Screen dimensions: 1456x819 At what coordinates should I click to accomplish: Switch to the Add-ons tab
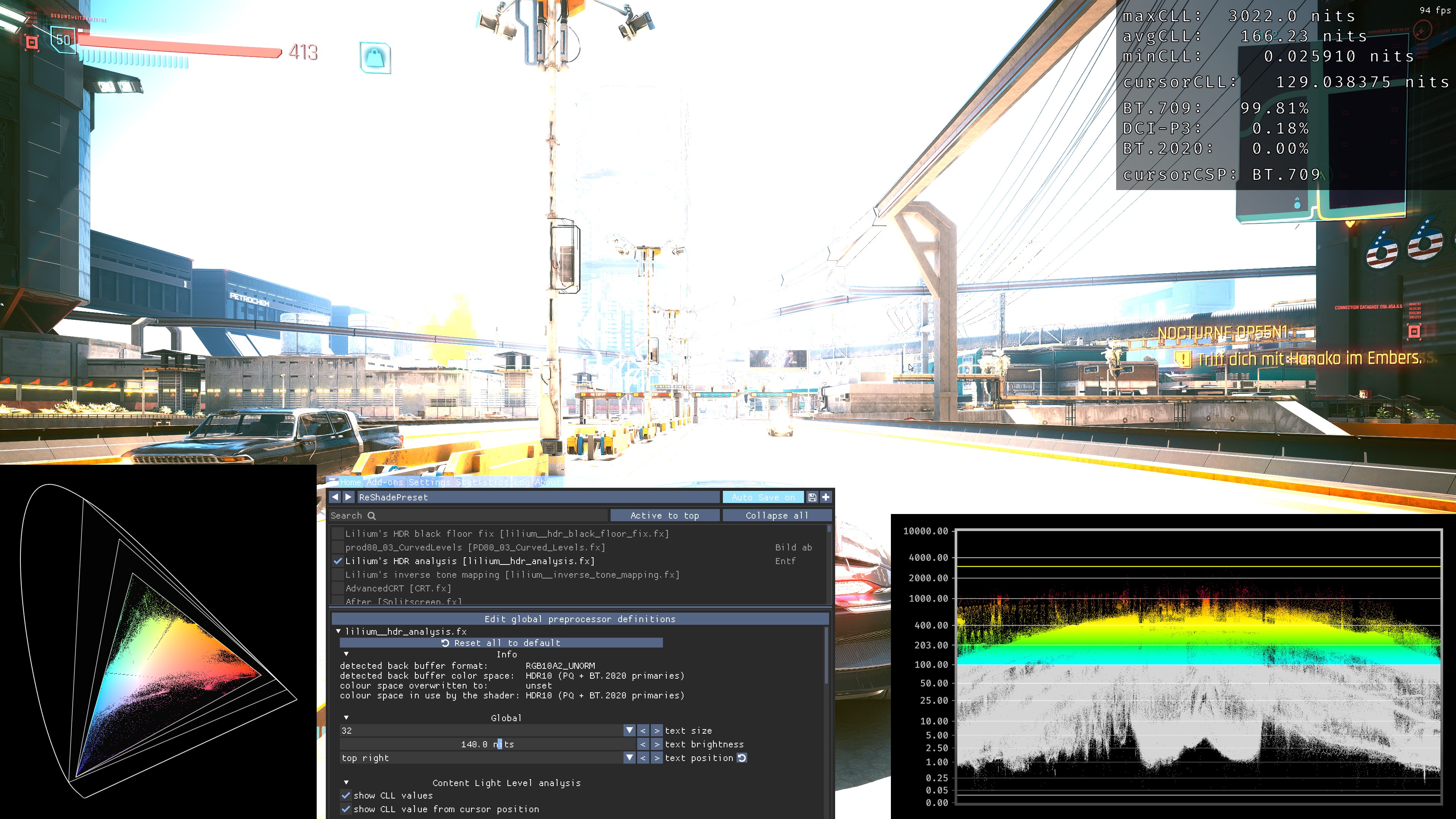pyautogui.click(x=384, y=481)
